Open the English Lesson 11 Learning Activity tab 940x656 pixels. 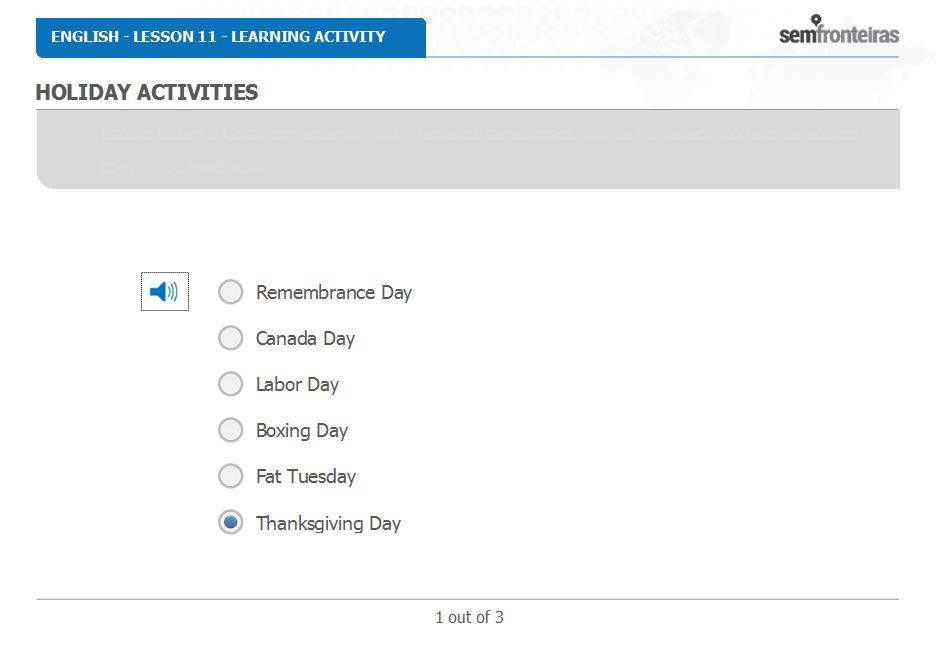(231, 38)
